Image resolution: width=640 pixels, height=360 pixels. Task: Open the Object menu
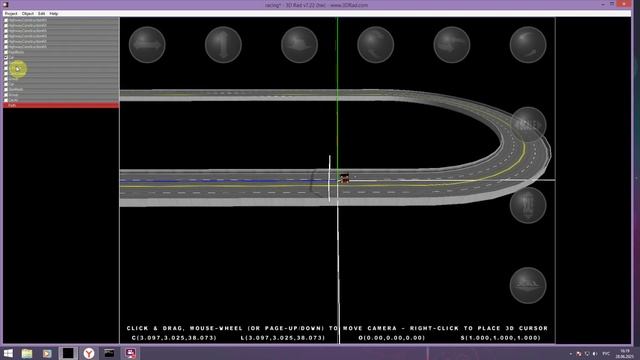click(28, 13)
